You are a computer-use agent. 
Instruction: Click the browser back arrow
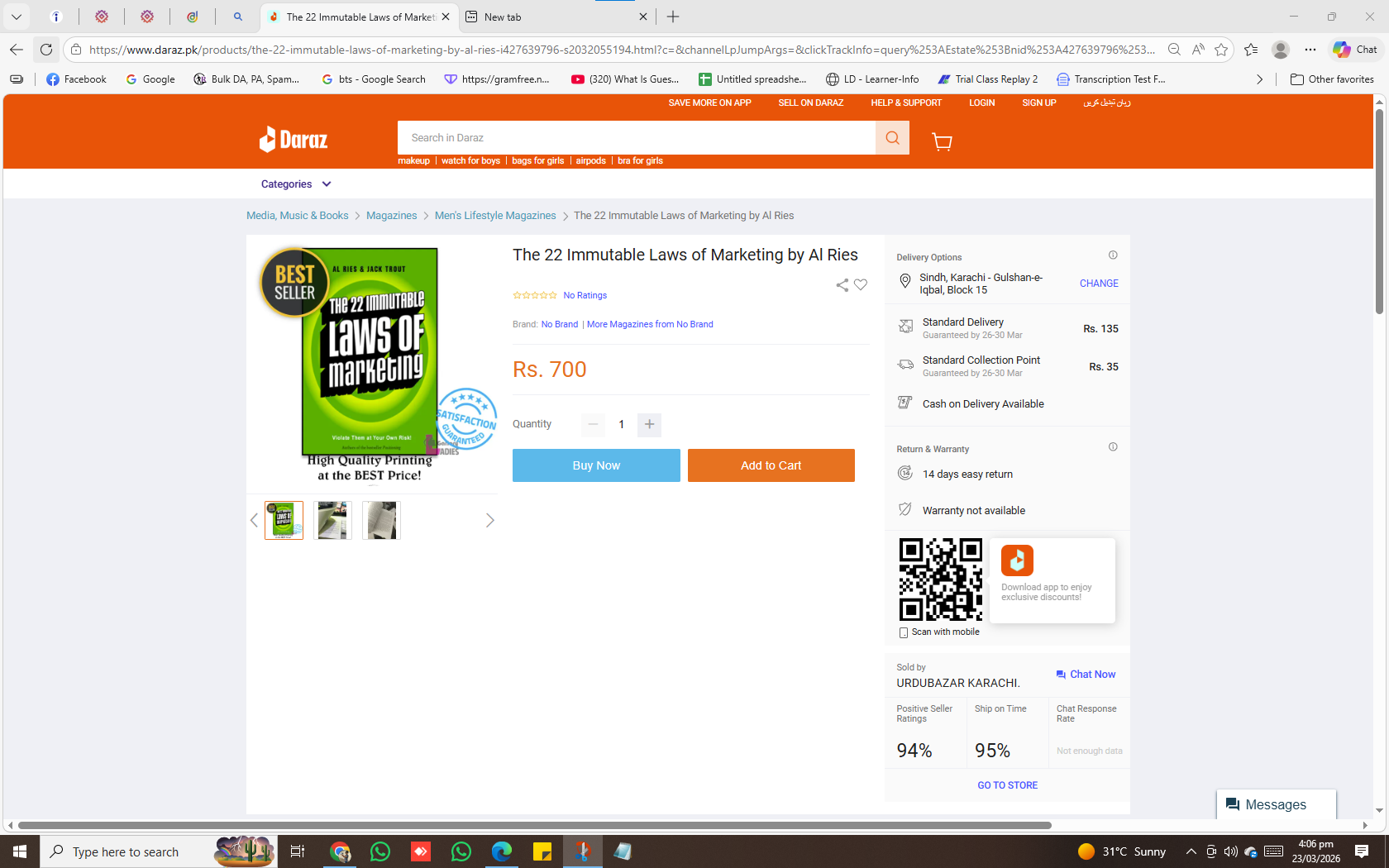click(17, 50)
